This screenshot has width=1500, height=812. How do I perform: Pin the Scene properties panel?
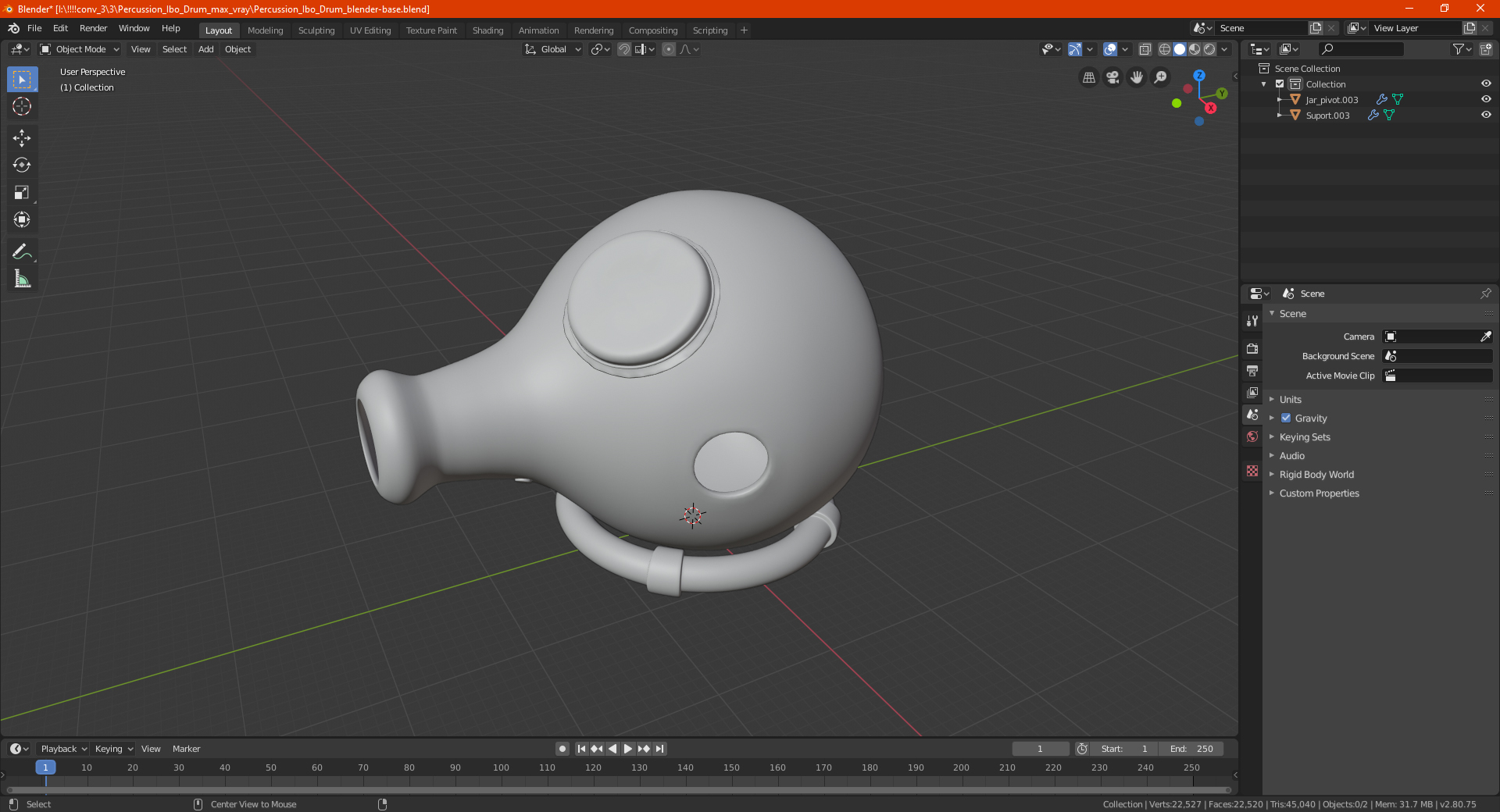click(1485, 294)
